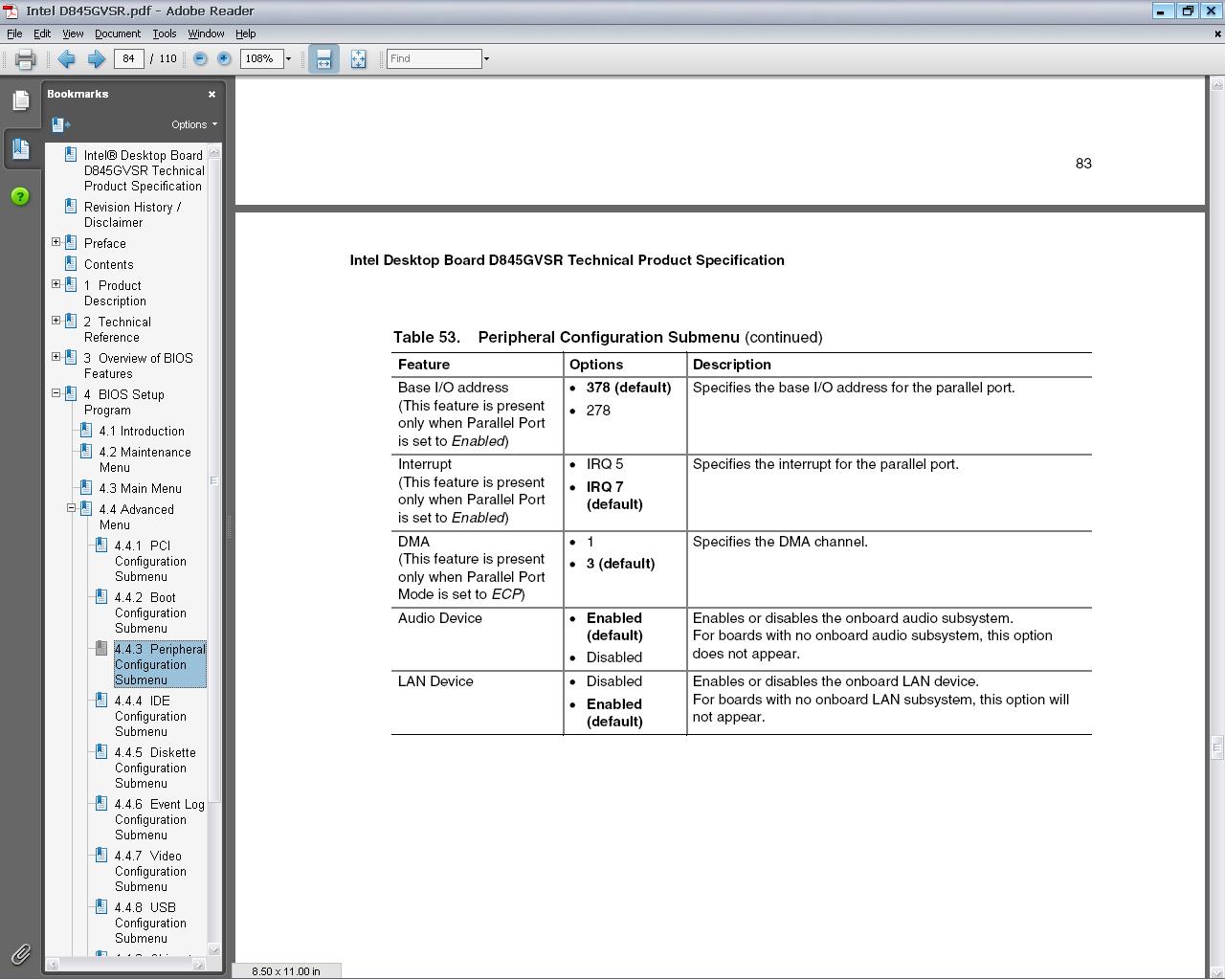Select 4.4.2 Boot Configuration Submenu

pos(150,612)
